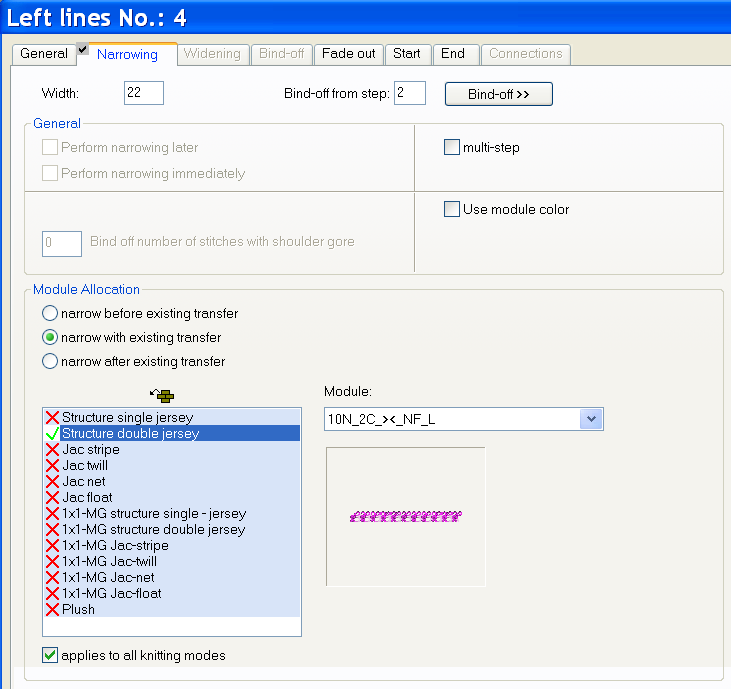The height and width of the screenshot is (689, 731).
Task: Check the Use module color option
Action: [x=451, y=210]
